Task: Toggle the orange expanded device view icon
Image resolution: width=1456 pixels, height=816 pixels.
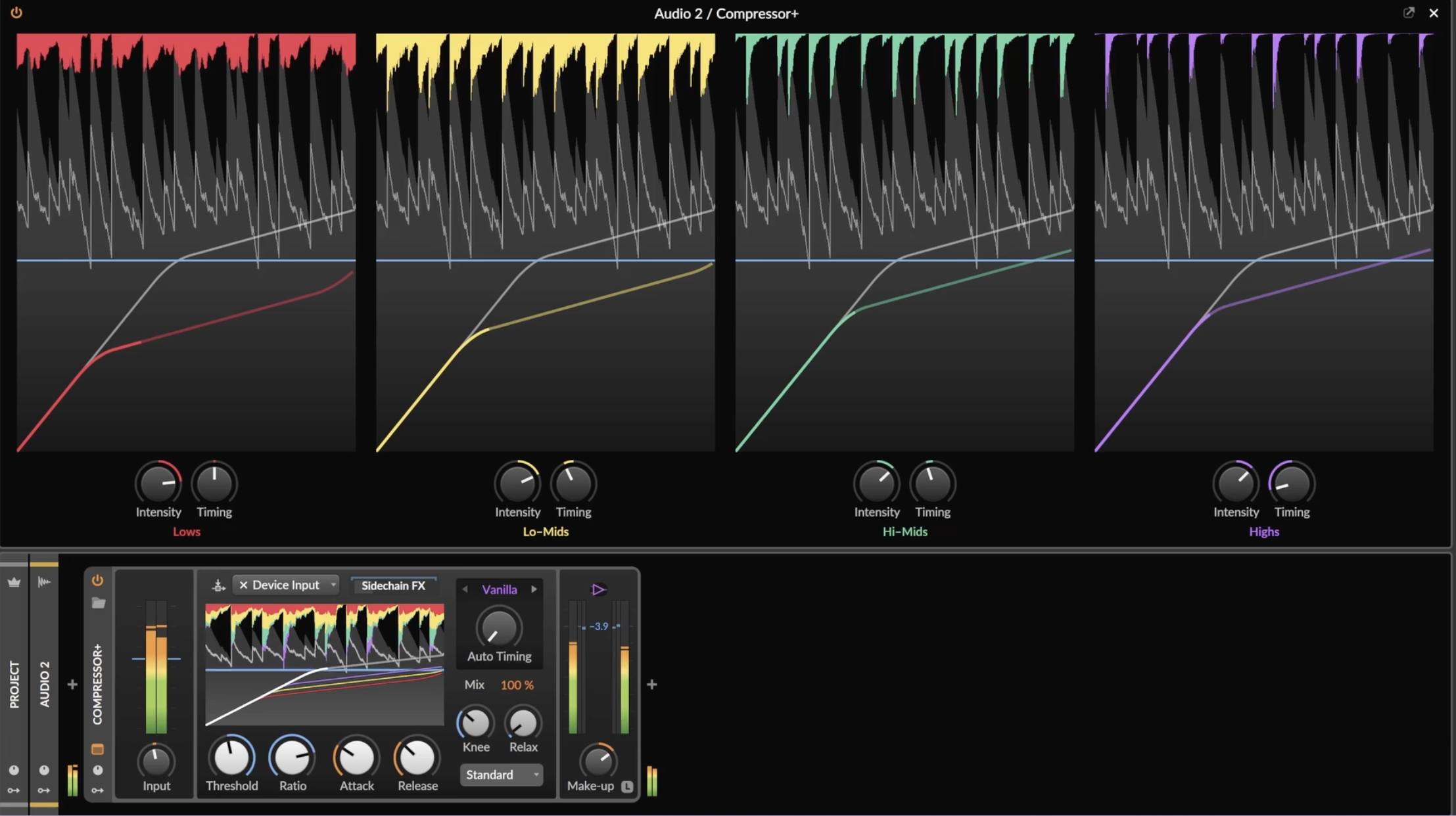Action: pyautogui.click(x=97, y=749)
